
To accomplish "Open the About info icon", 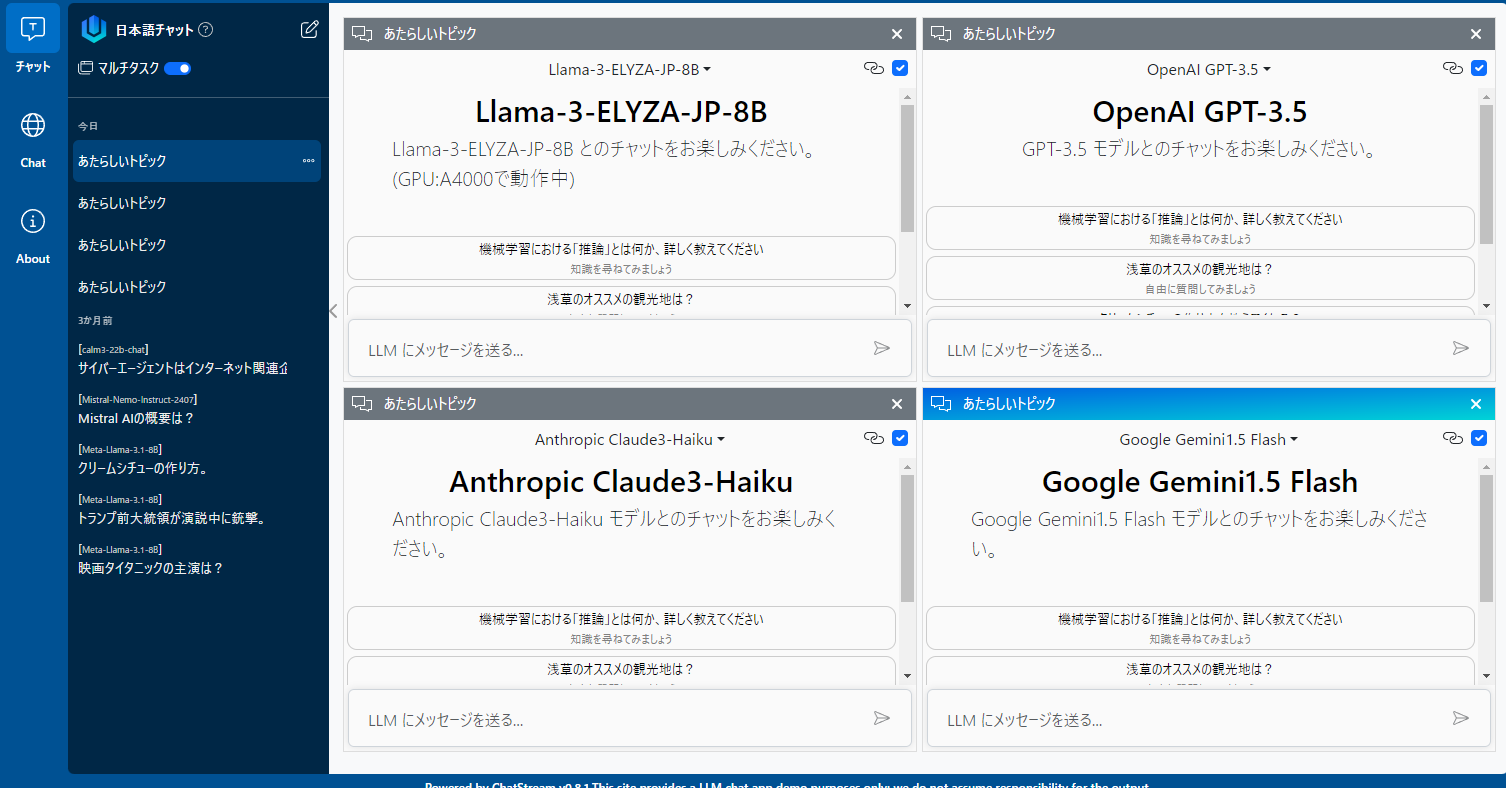I will [x=32, y=221].
